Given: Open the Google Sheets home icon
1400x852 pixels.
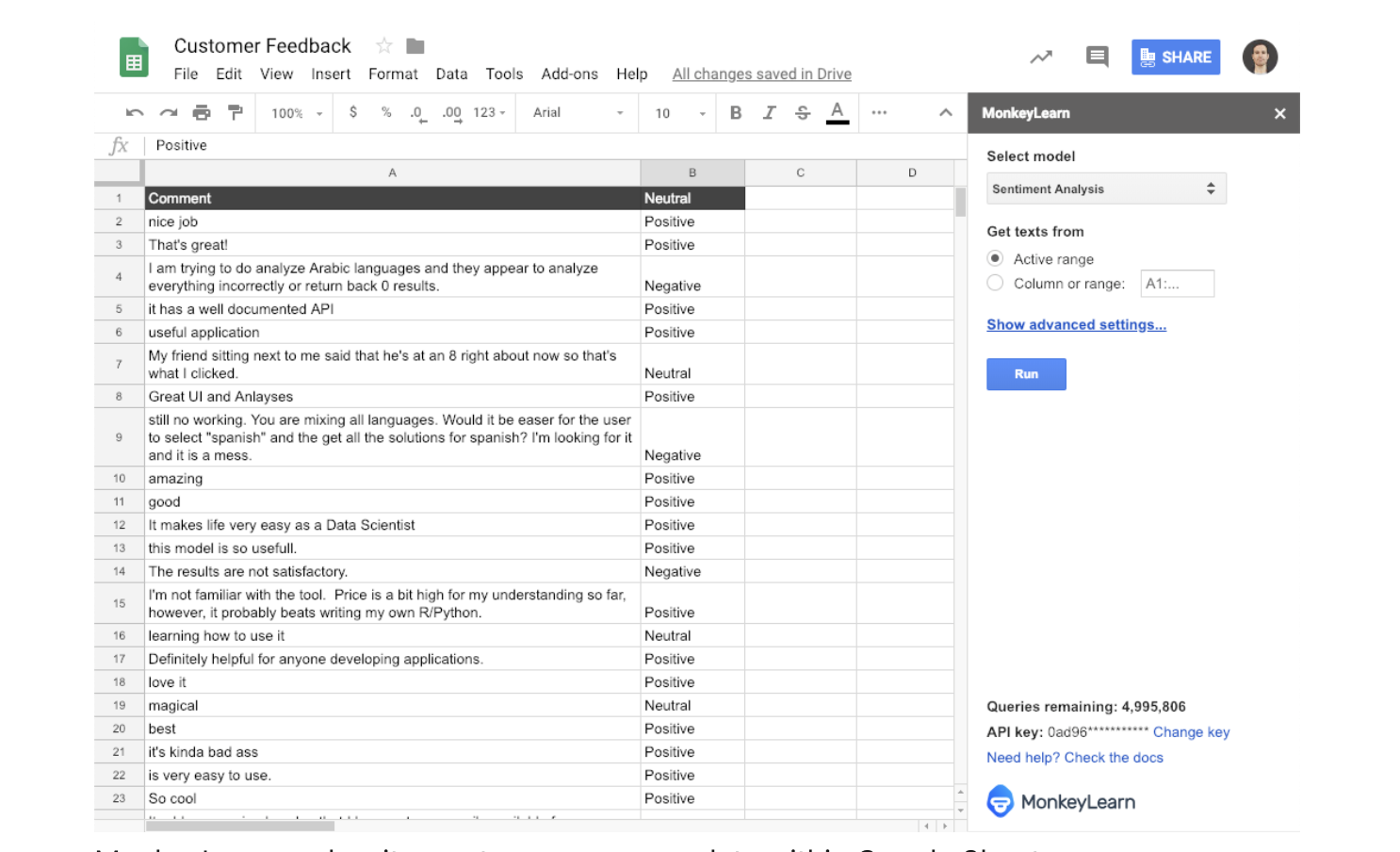Looking at the screenshot, I should click(134, 57).
